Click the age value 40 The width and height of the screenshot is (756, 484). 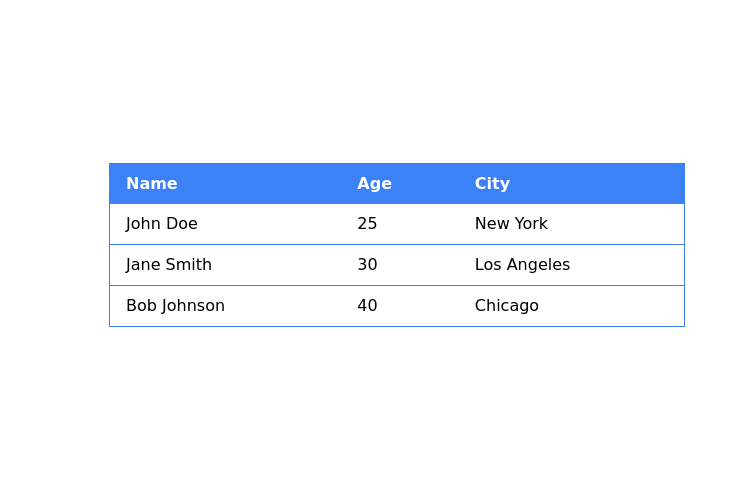coord(367,306)
